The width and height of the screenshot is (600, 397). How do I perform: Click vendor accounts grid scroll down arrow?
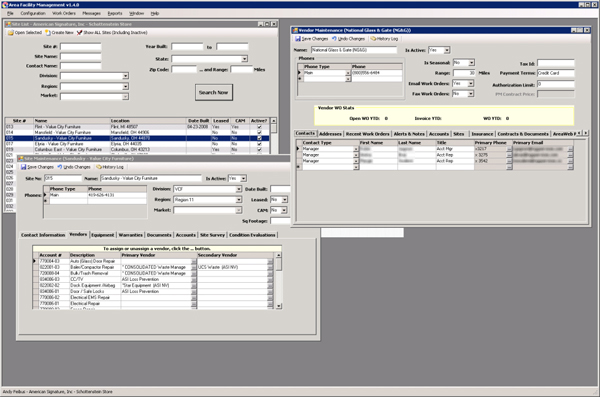click(x=279, y=306)
